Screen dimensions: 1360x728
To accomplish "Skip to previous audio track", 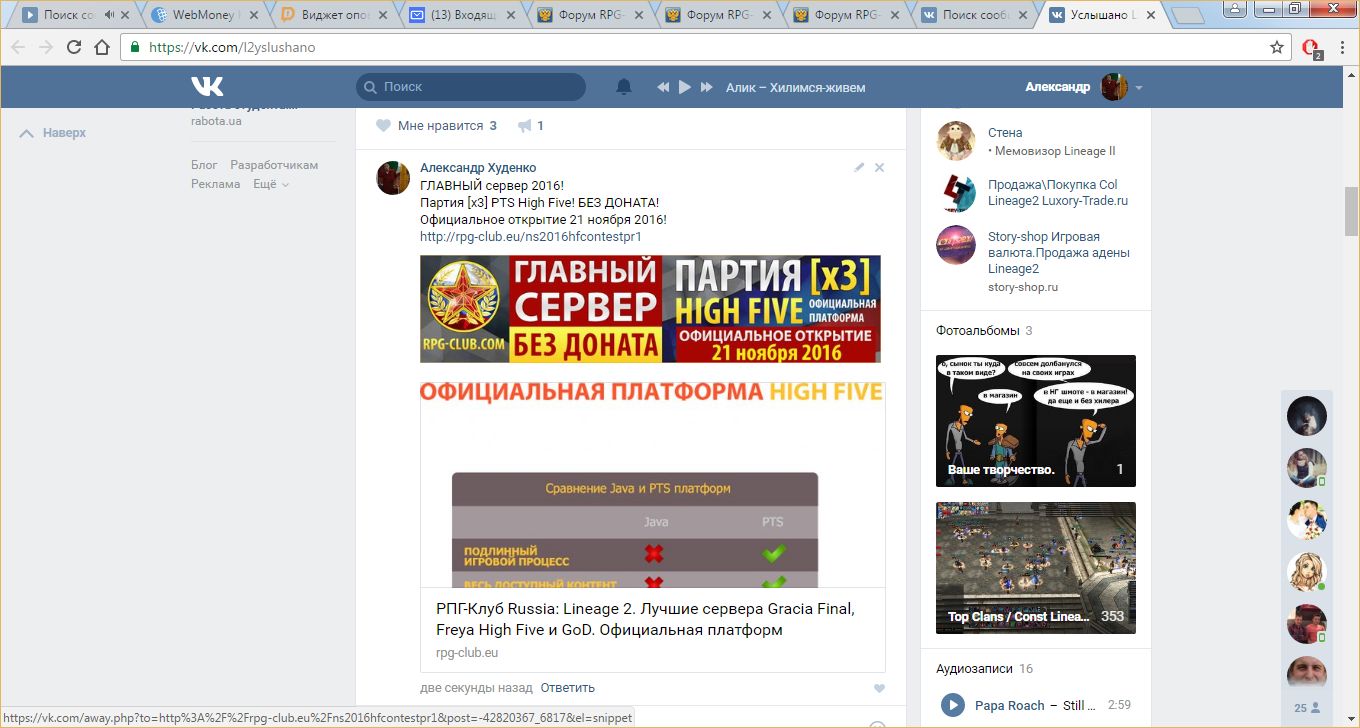I will [x=662, y=87].
